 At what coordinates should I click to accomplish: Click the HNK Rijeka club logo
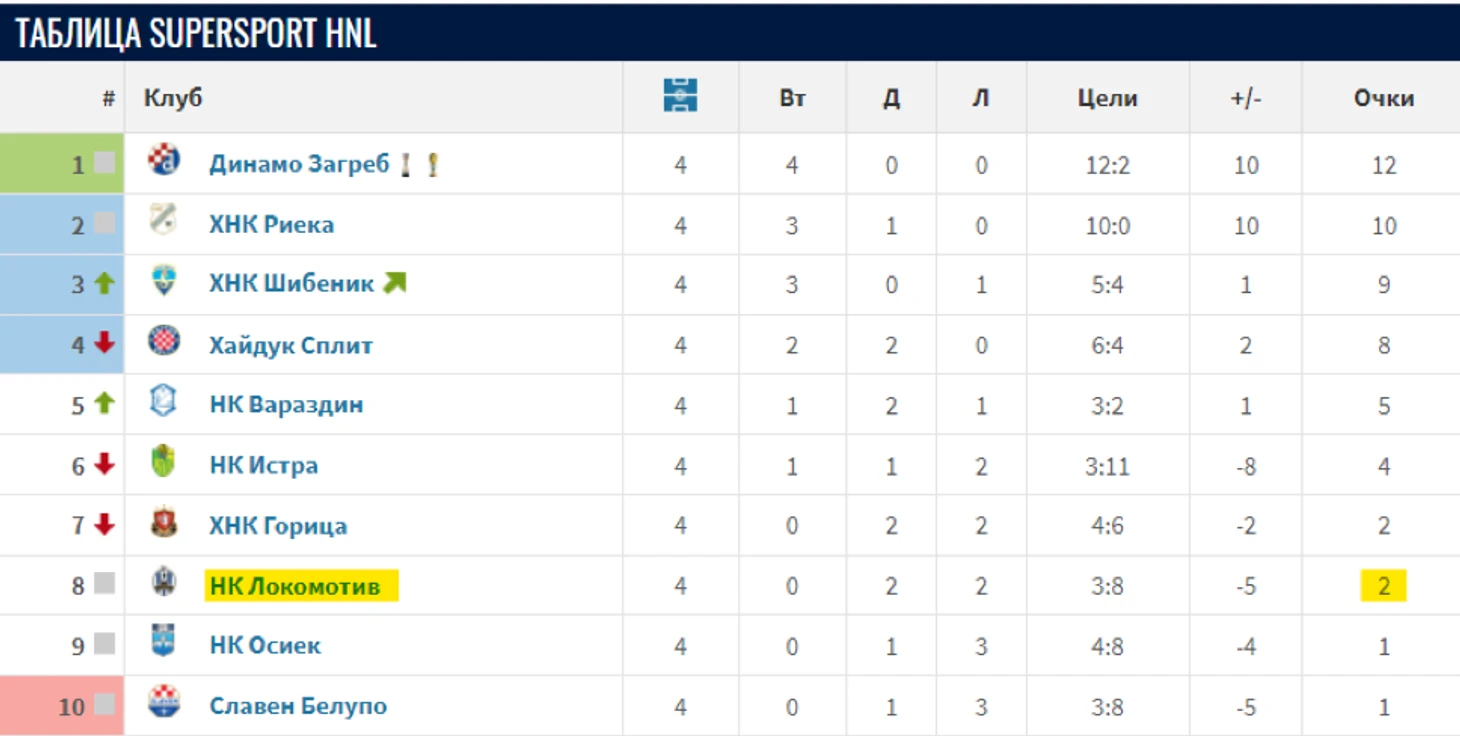pos(164,221)
